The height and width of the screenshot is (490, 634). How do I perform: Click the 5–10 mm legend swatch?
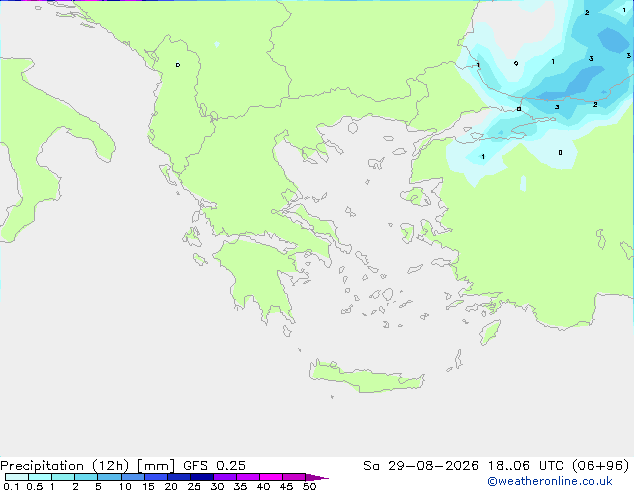109,477
